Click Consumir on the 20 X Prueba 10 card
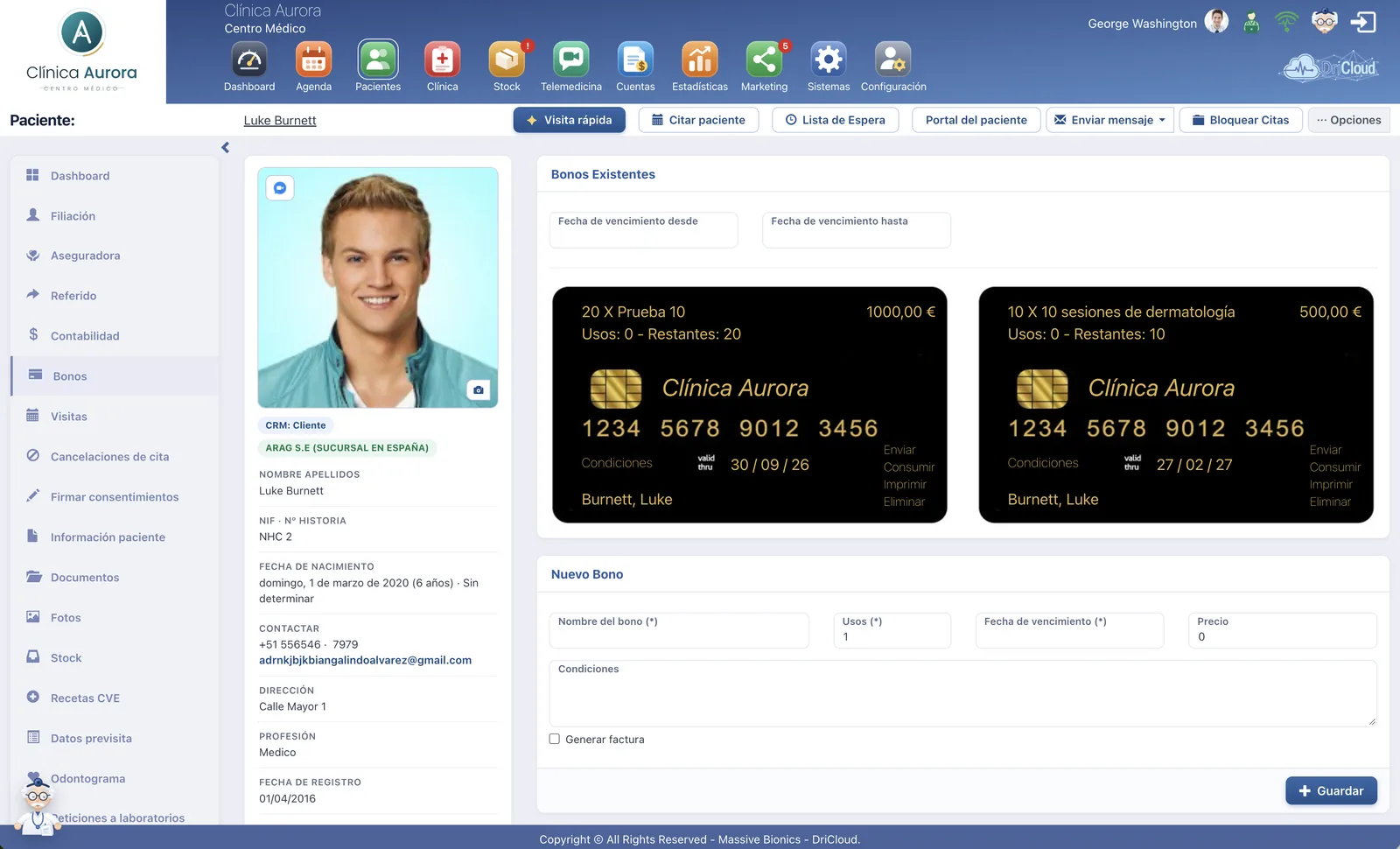Screen dimensions: 1400x849 908,467
